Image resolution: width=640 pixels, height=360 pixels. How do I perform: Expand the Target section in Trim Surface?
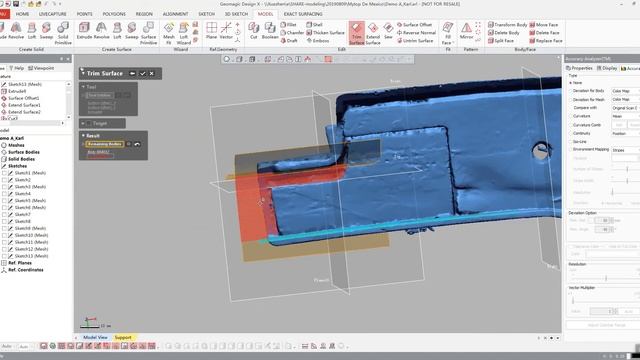pyautogui.click(x=83, y=123)
